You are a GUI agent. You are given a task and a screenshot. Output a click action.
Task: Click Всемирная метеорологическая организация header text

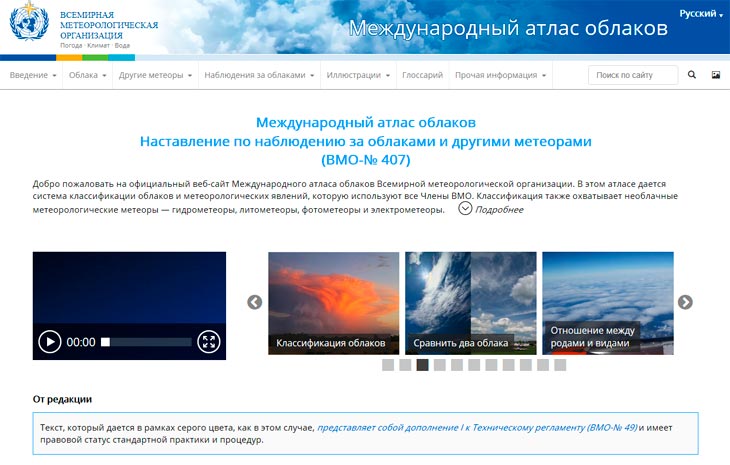click(x=109, y=25)
